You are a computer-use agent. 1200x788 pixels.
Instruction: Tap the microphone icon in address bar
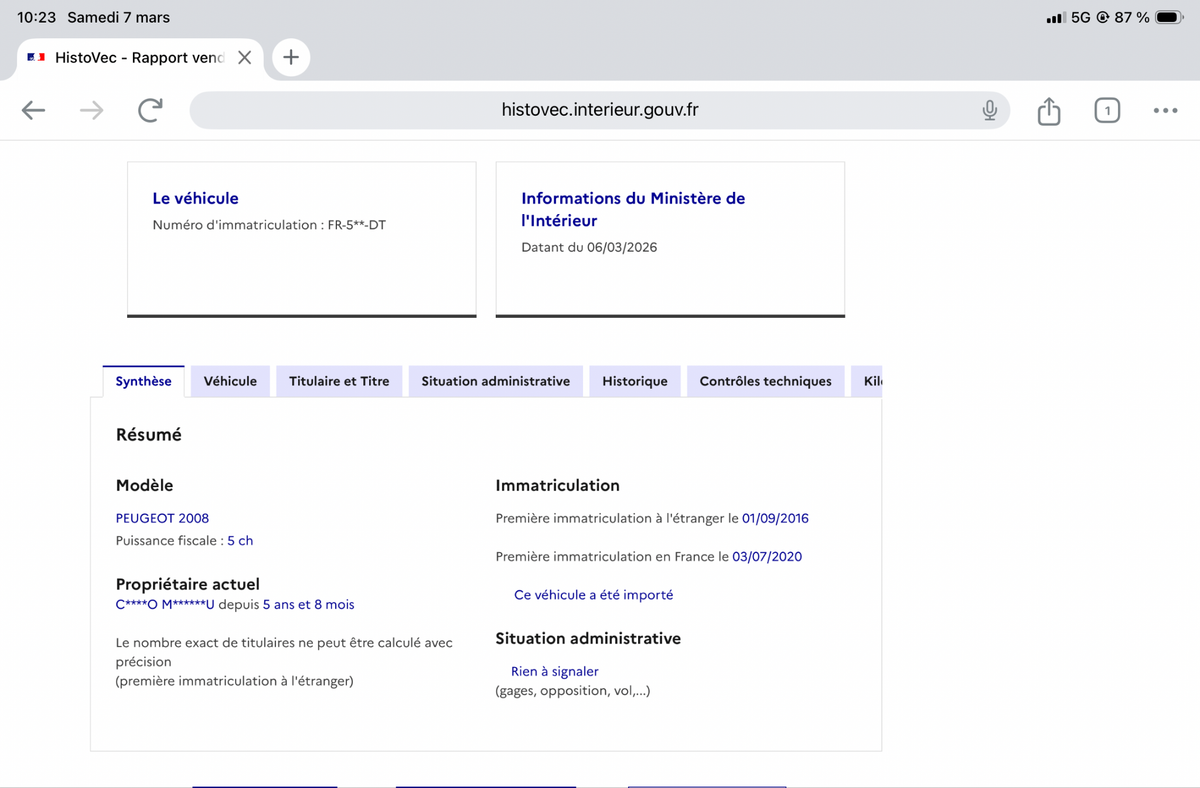[989, 110]
